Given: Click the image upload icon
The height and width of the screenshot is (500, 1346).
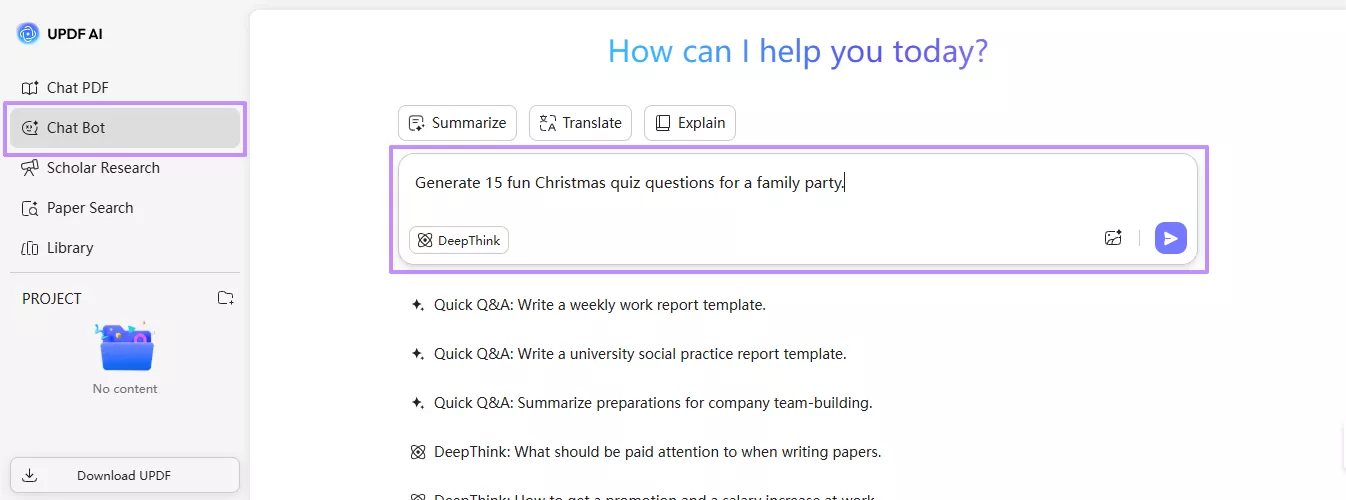Looking at the screenshot, I should tap(1113, 238).
